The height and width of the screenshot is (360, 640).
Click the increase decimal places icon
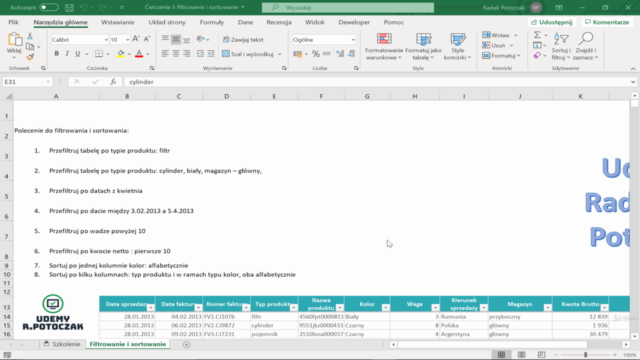tap(340, 53)
